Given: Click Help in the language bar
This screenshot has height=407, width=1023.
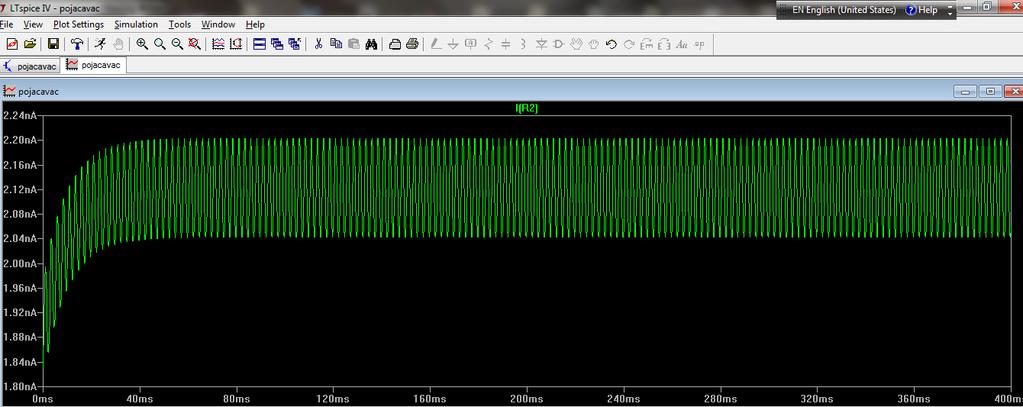Looking at the screenshot, I should click(921, 10).
